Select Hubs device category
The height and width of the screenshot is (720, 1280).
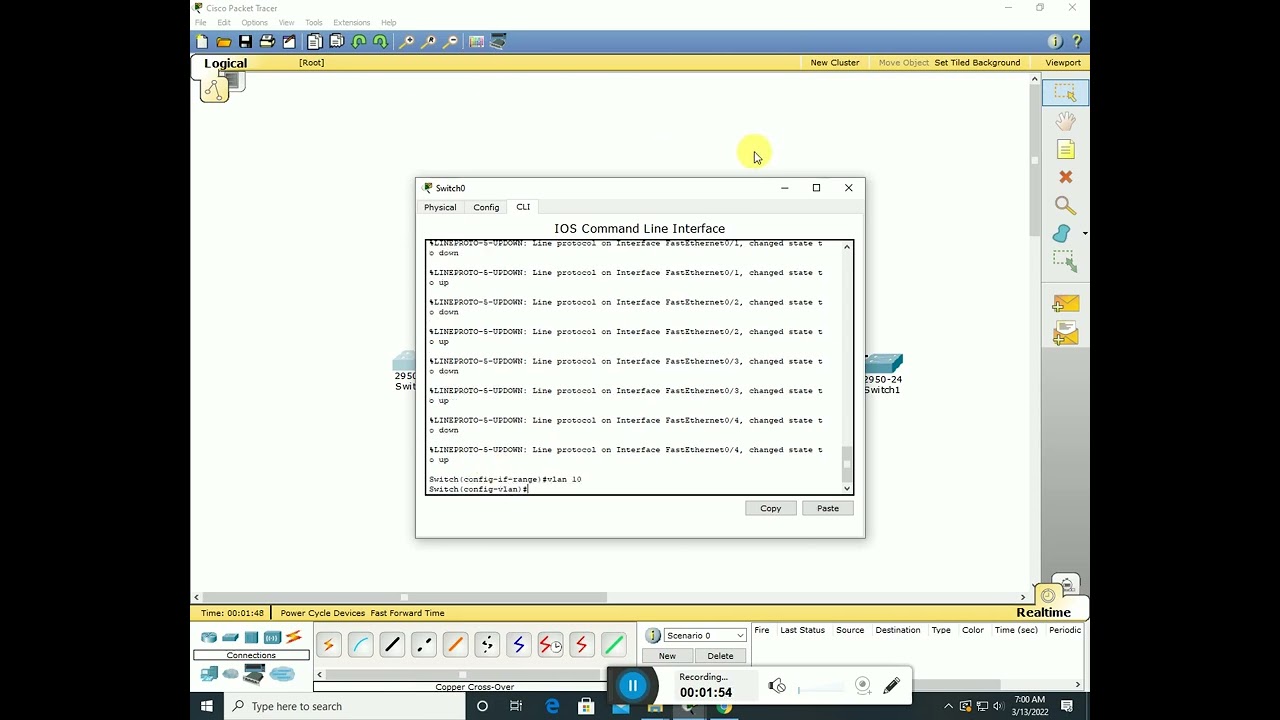point(251,637)
